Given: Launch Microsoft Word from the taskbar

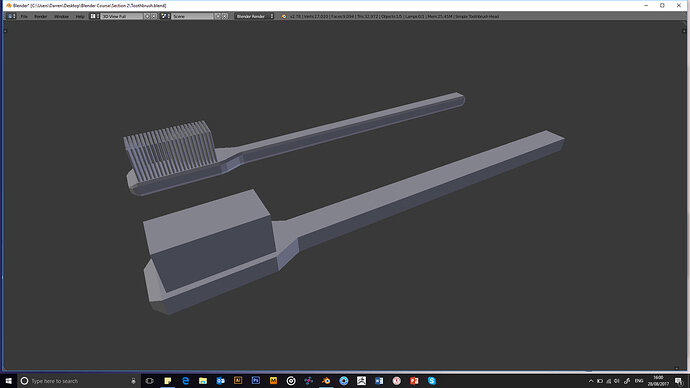Looking at the screenshot, I should point(379,381).
